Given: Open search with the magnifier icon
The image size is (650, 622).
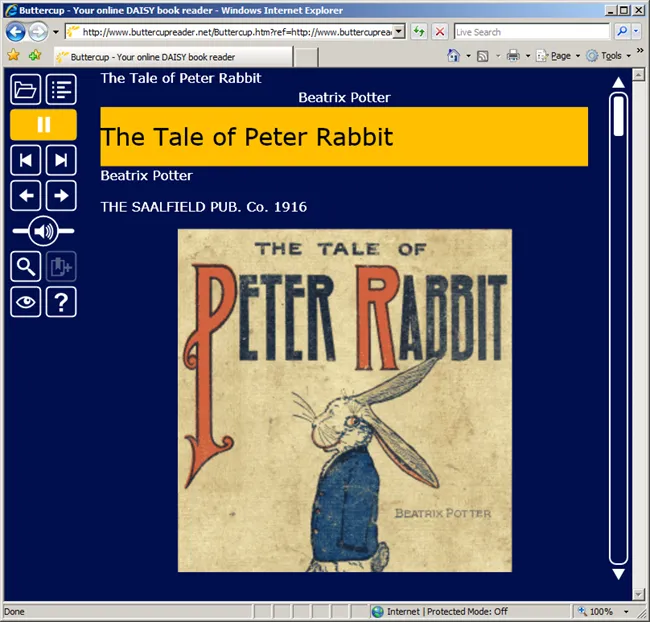Looking at the screenshot, I should 26,266.
